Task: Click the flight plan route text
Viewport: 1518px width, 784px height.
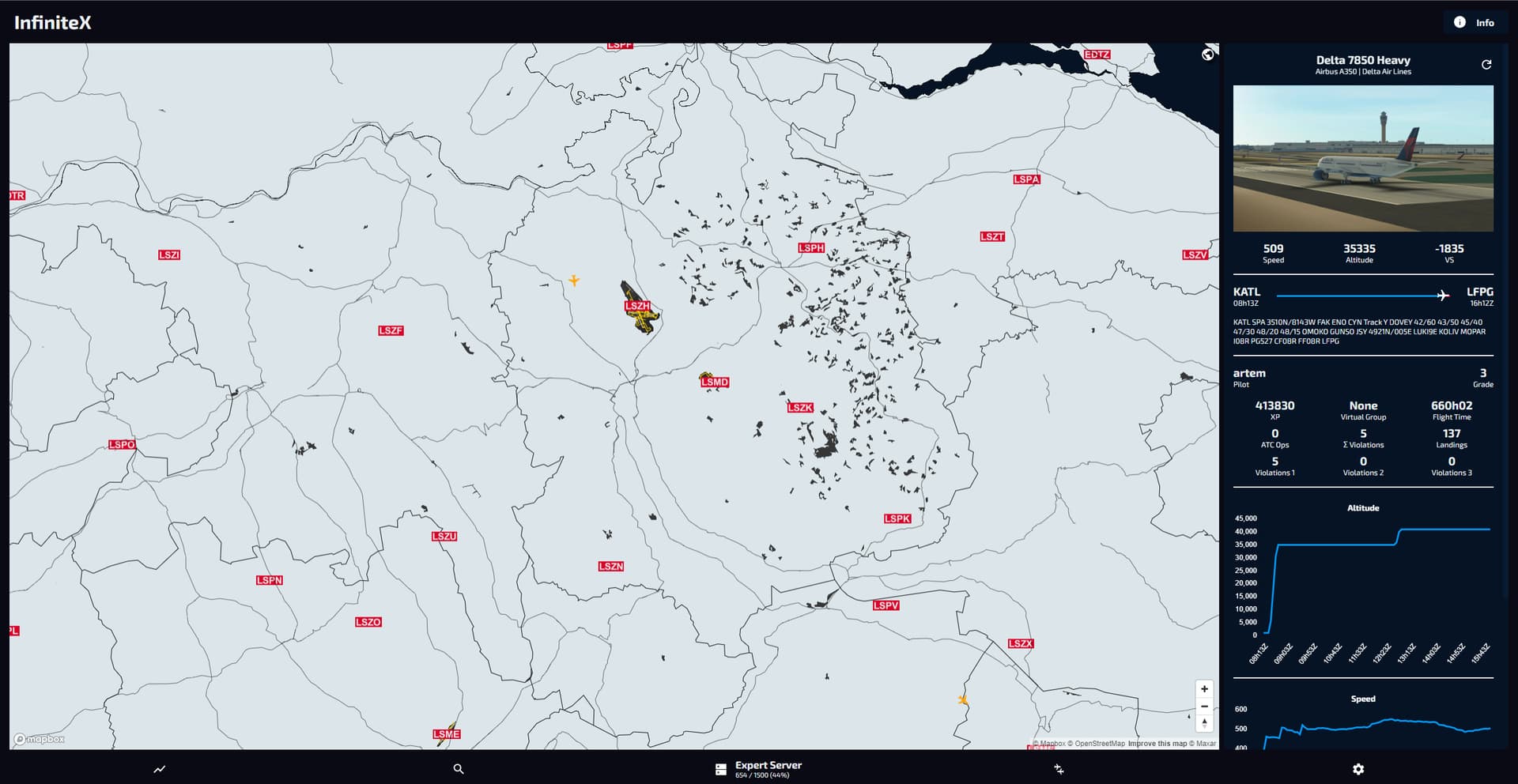Action: (x=1360, y=332)
